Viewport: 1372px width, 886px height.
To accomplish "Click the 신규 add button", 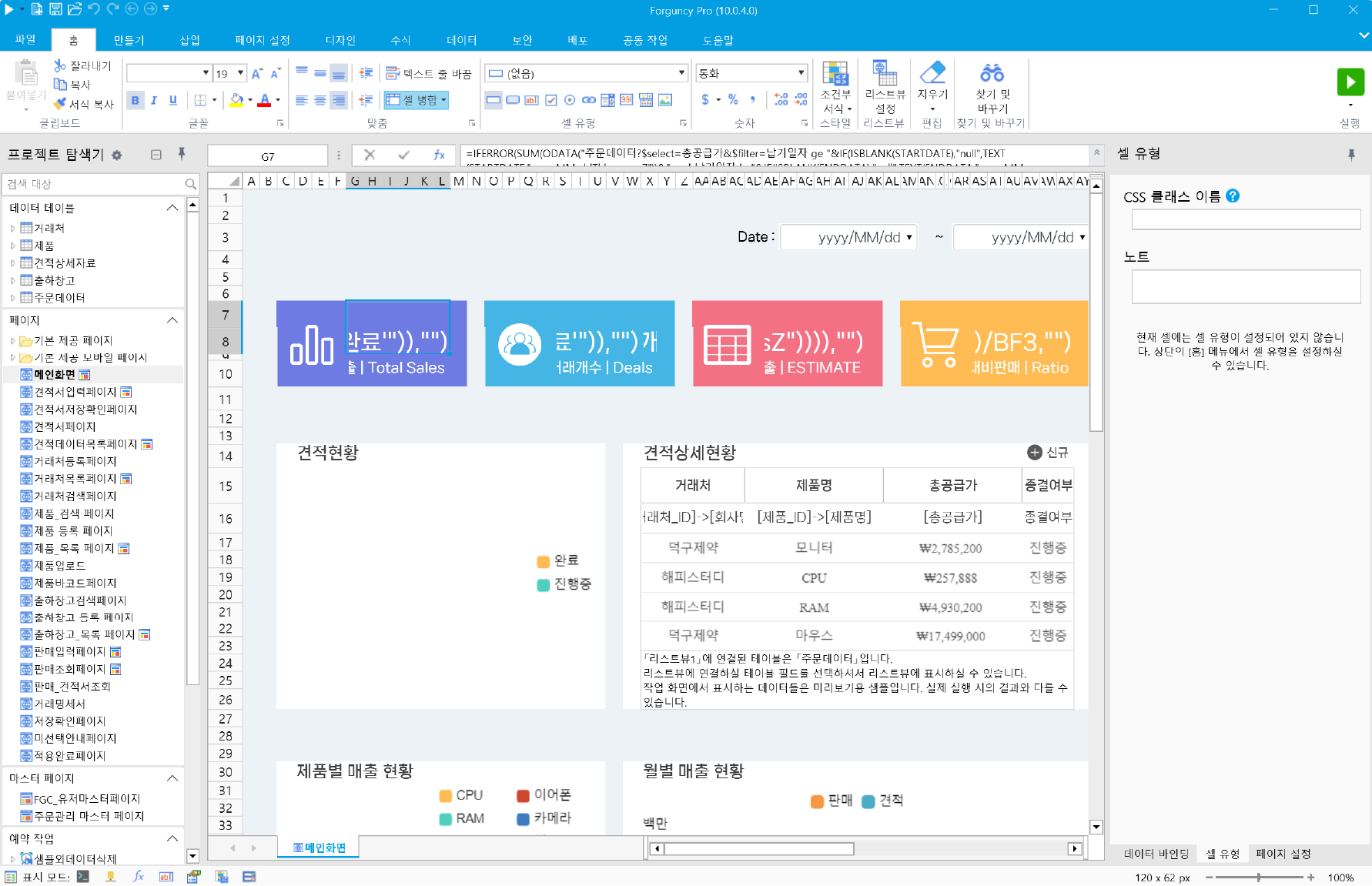I will coord(1048,453).
